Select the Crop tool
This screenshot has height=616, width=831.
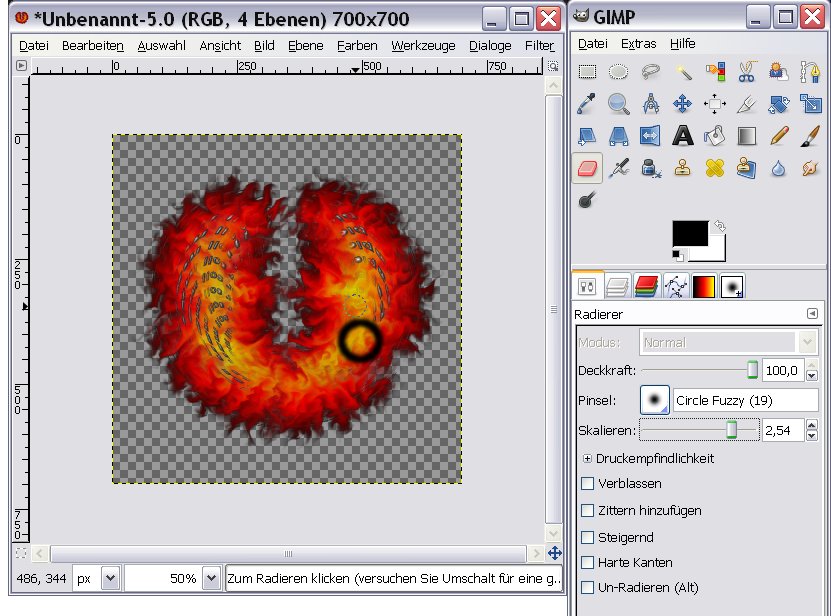746,104
